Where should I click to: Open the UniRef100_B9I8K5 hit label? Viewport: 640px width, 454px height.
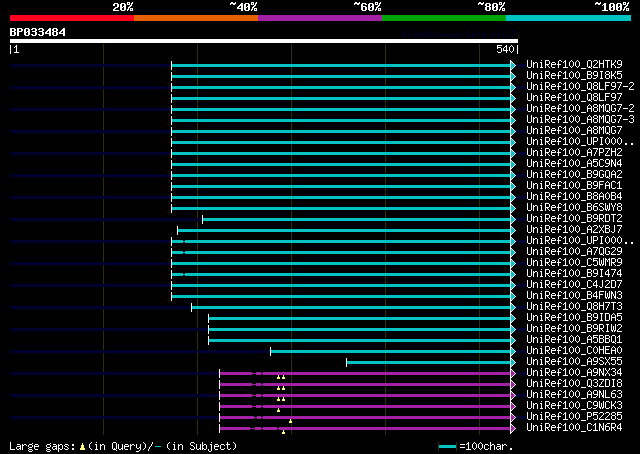point(574,75)
